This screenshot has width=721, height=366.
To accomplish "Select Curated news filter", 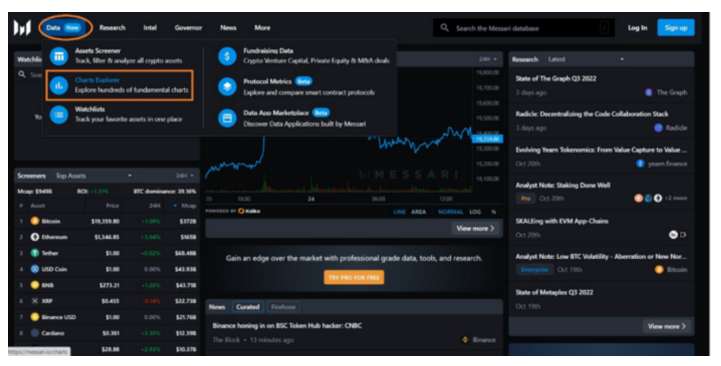I will [248, 307].
